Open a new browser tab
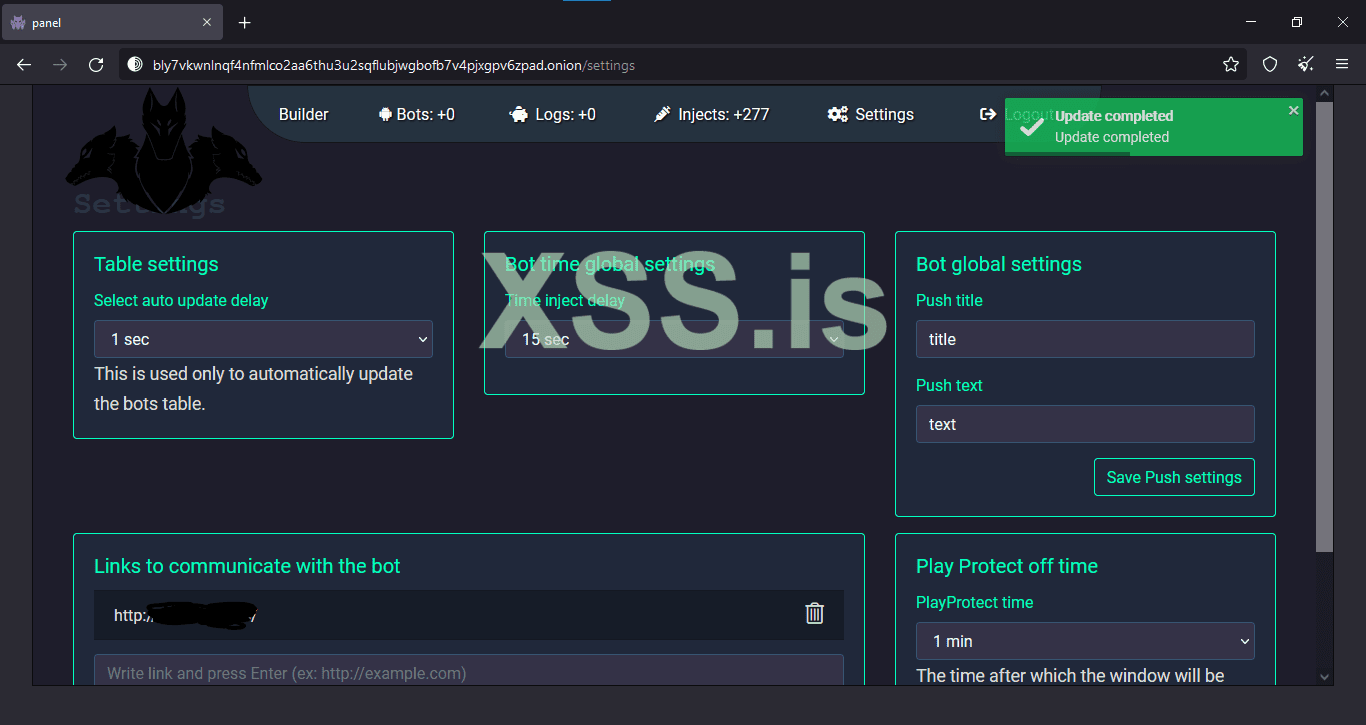Screen dimensions: 1366x725 tap(245, 22)
